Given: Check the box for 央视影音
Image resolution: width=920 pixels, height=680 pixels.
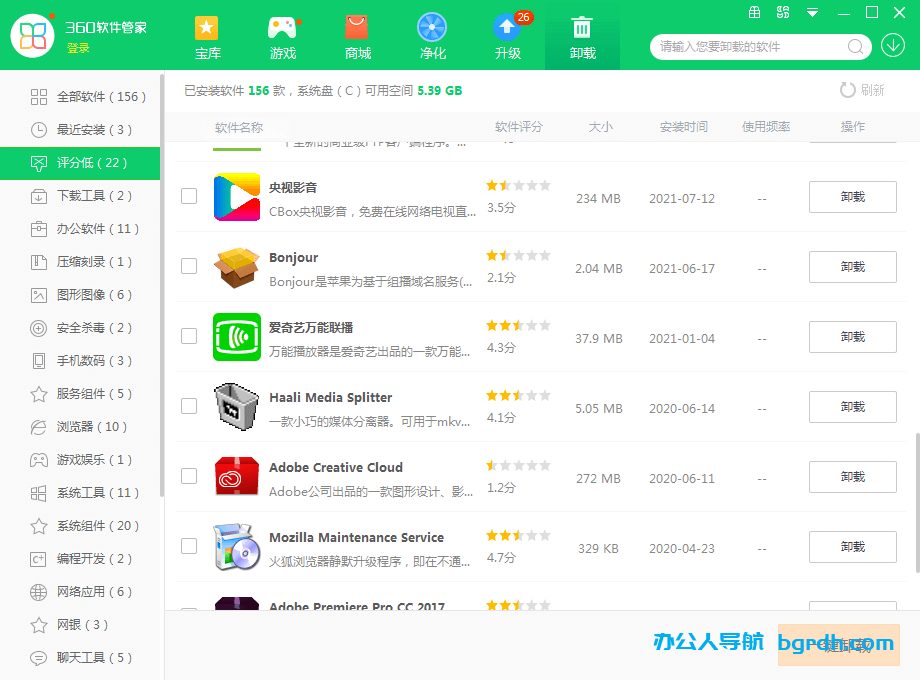Looking at the screenshot, I should click(x=189, y=196).
